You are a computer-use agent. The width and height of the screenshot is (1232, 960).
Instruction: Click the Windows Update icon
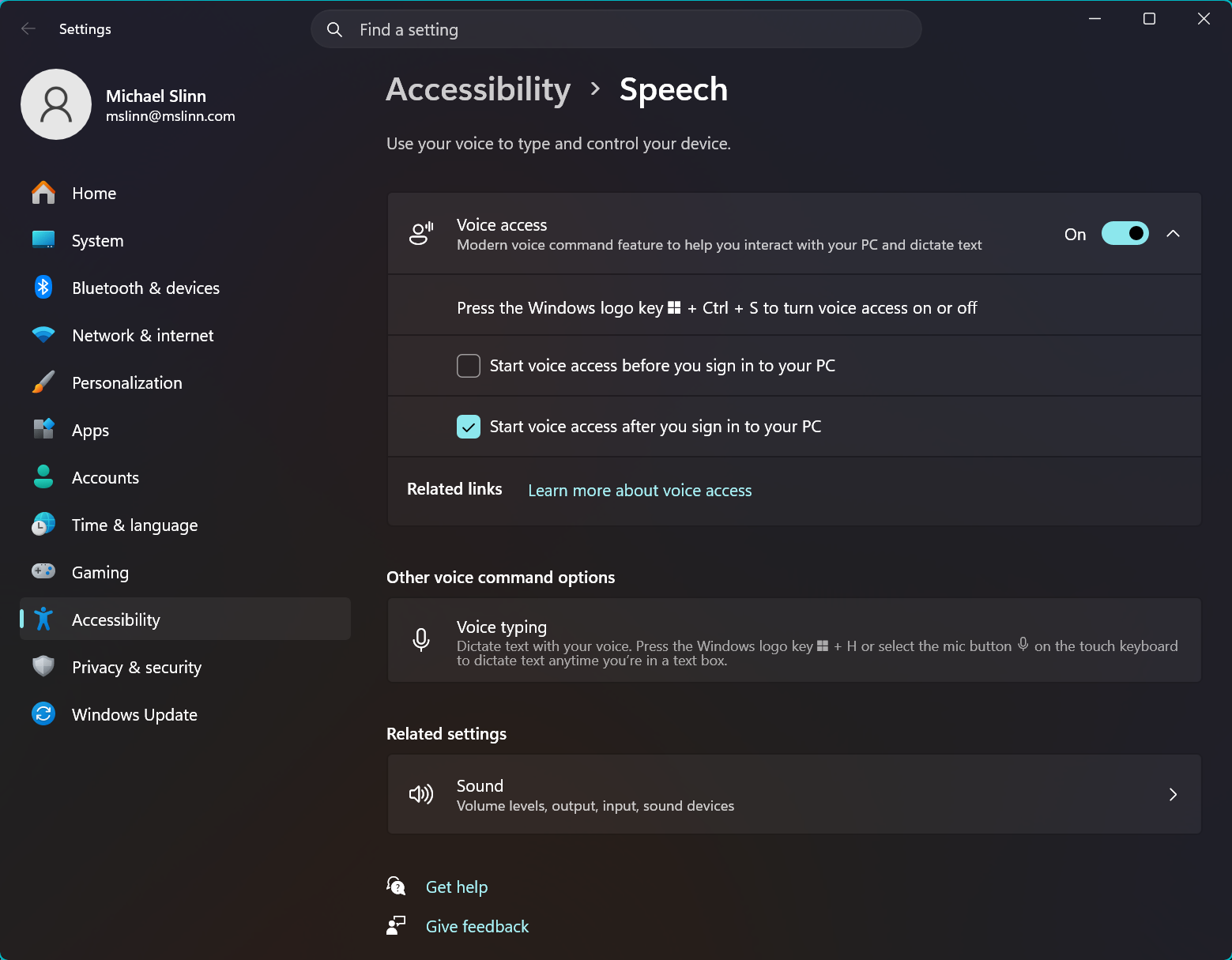tap(43, 714)
